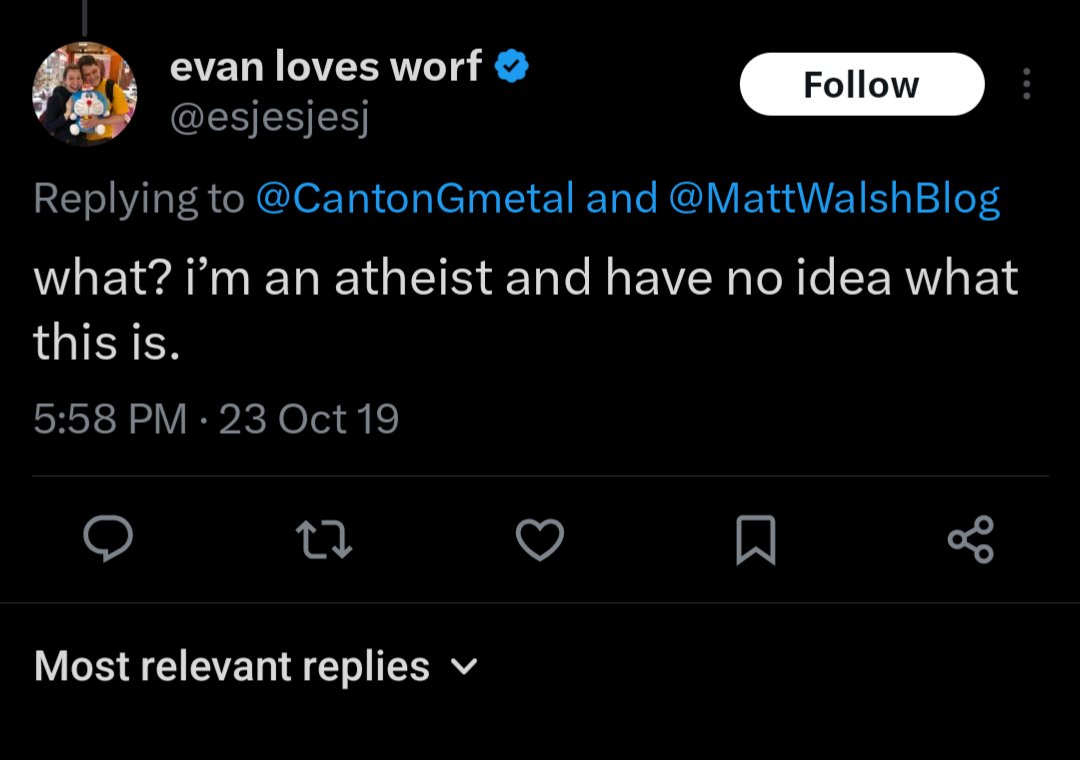Click the 5:58 PM timestamp
1080x760 pixels.
pos(110,419)
